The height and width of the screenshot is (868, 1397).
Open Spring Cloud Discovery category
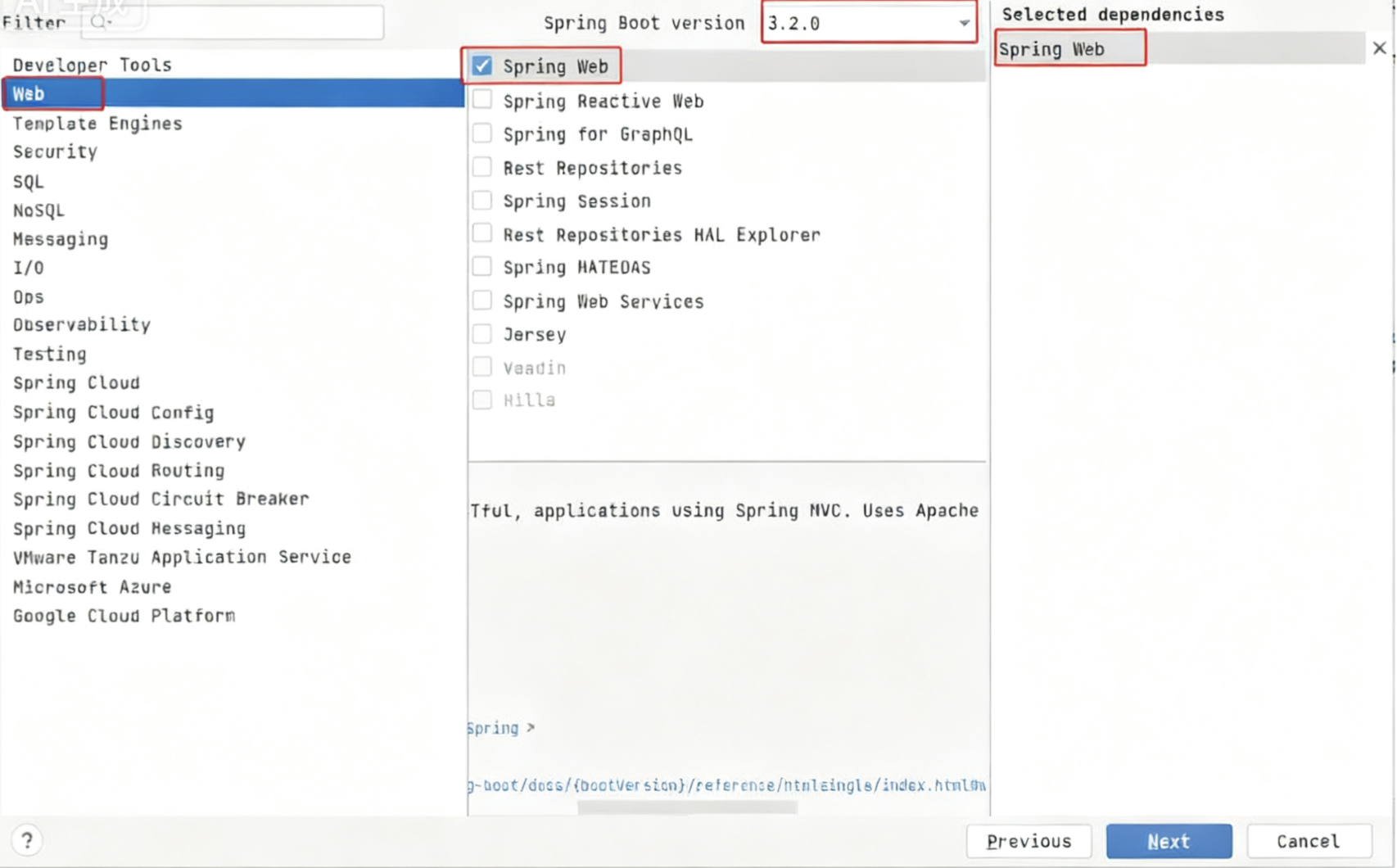[x=233, y=441]
